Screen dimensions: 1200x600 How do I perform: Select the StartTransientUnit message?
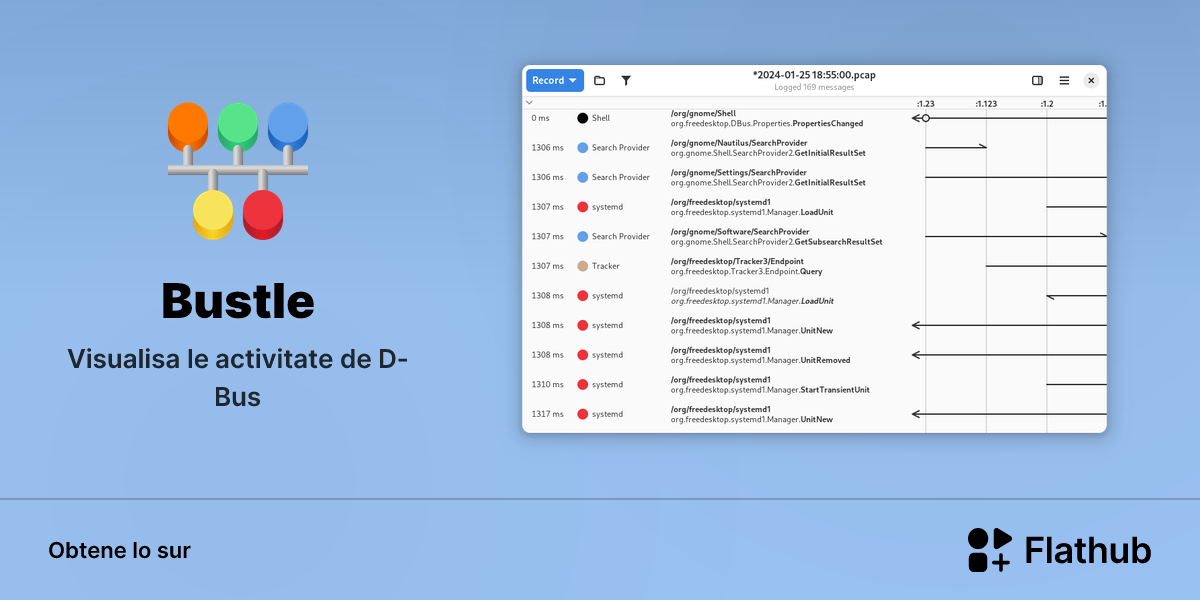click(x=814, y=384)
